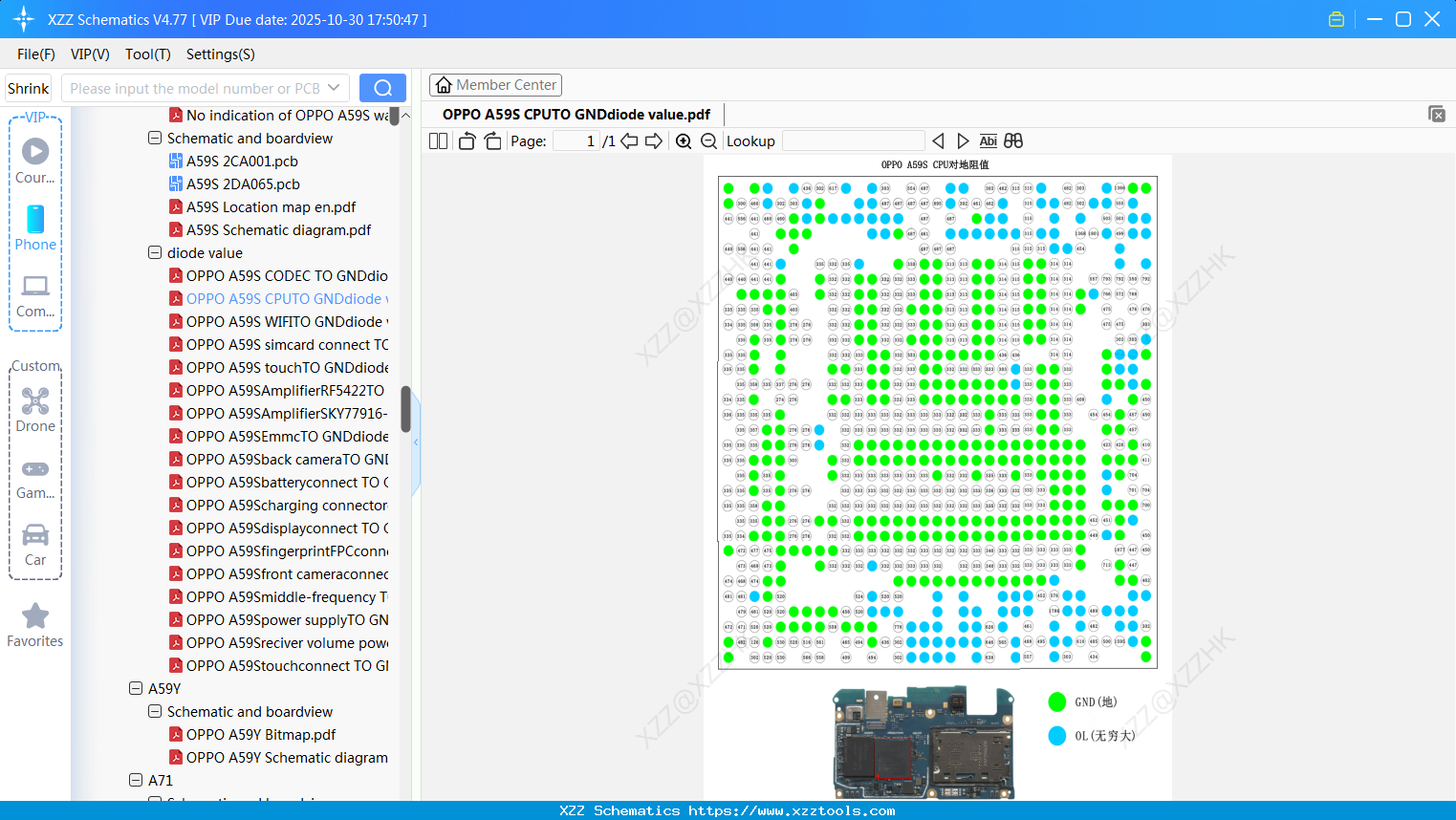Screen dimensions: 1456x820
Task: Click the binoculars search icon
Action: coord(1013,141)
